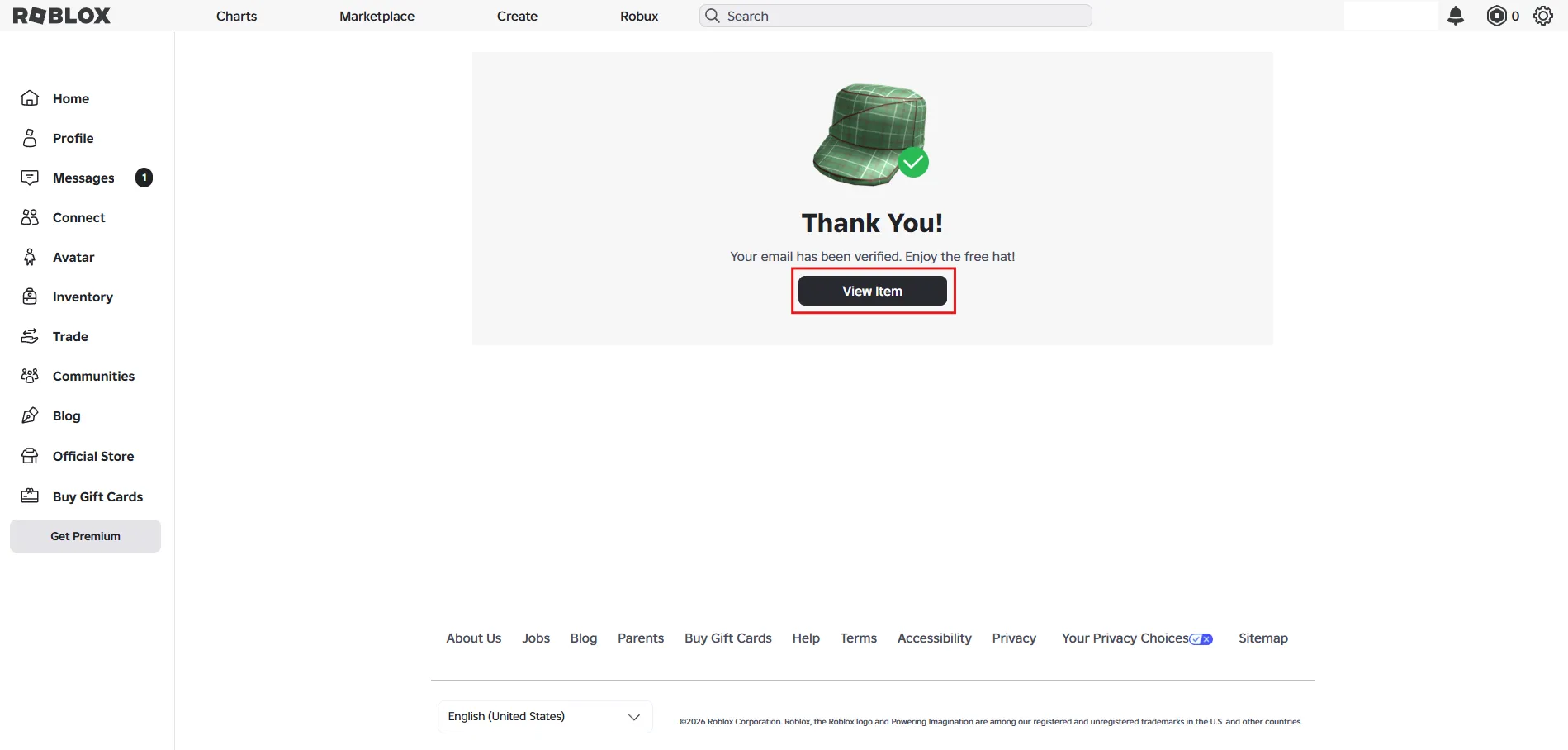
Task: Go to Avatar in the sidebar
Action: (x=73, y=257)
